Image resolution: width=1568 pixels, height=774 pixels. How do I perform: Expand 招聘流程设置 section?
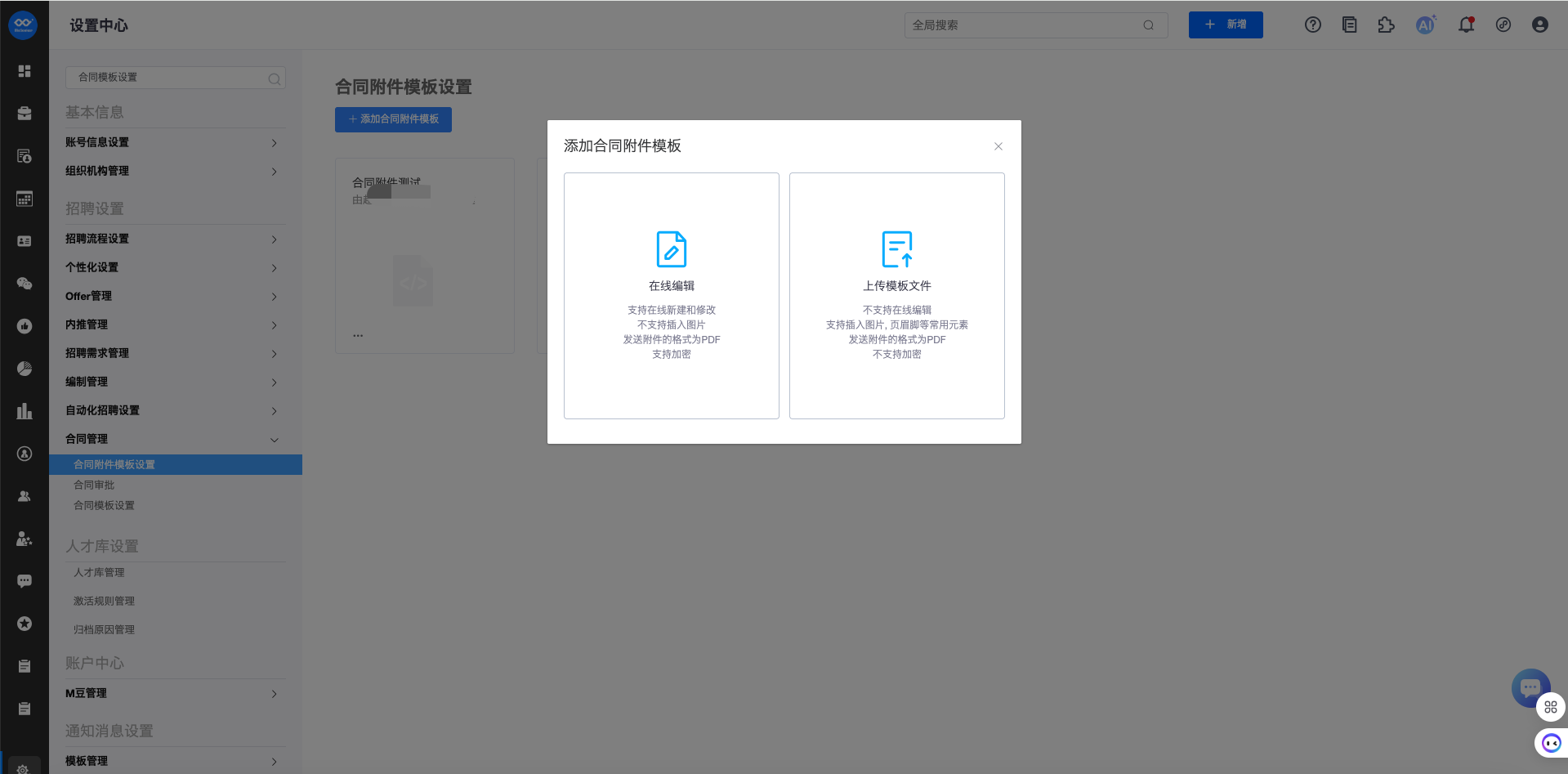(176, 239)
